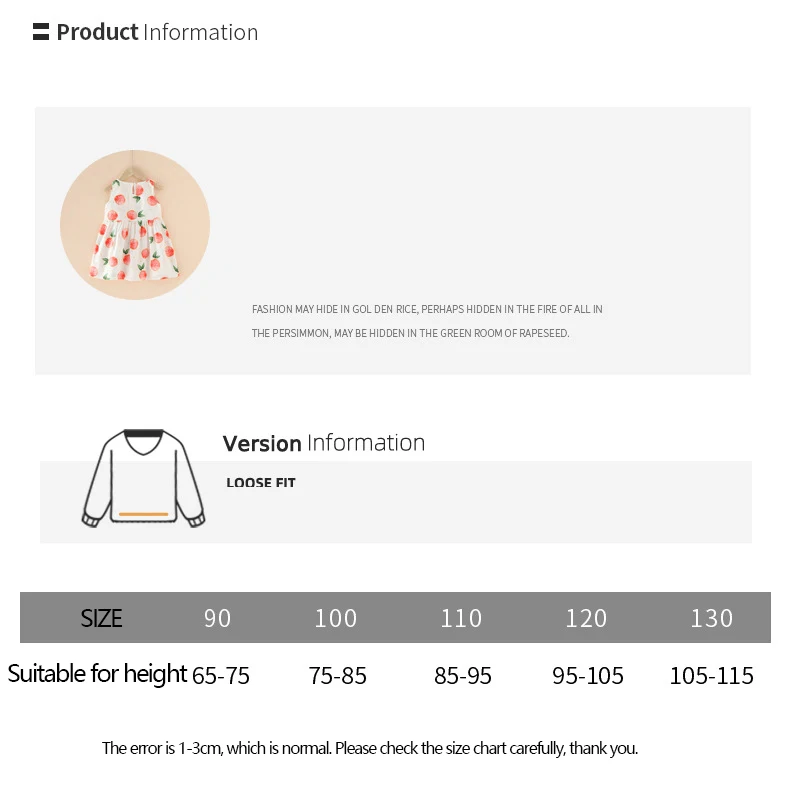
Task: Select size 130 in the size row
Action: click(x=711, y=618)
